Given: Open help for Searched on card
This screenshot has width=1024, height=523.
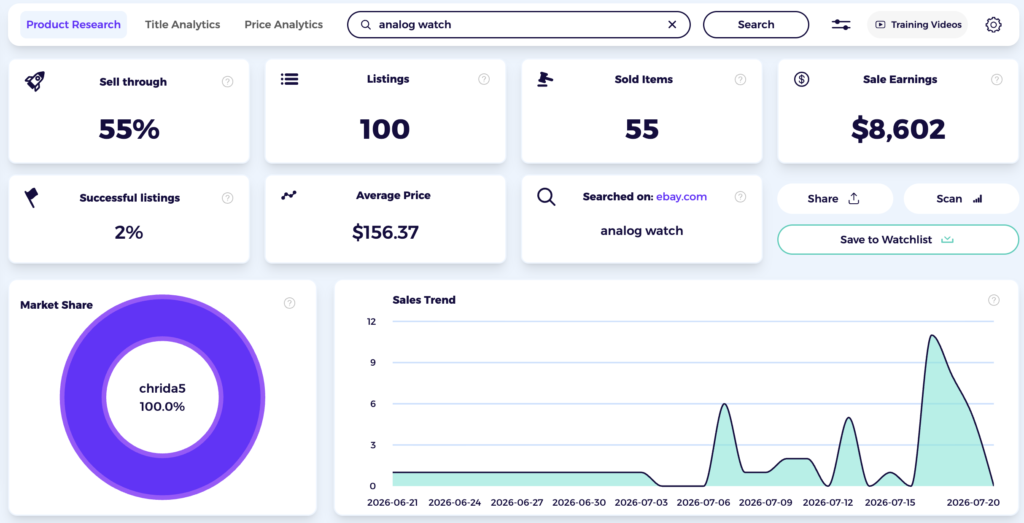Looking at the screenshot, I should [x=740, y=197].
